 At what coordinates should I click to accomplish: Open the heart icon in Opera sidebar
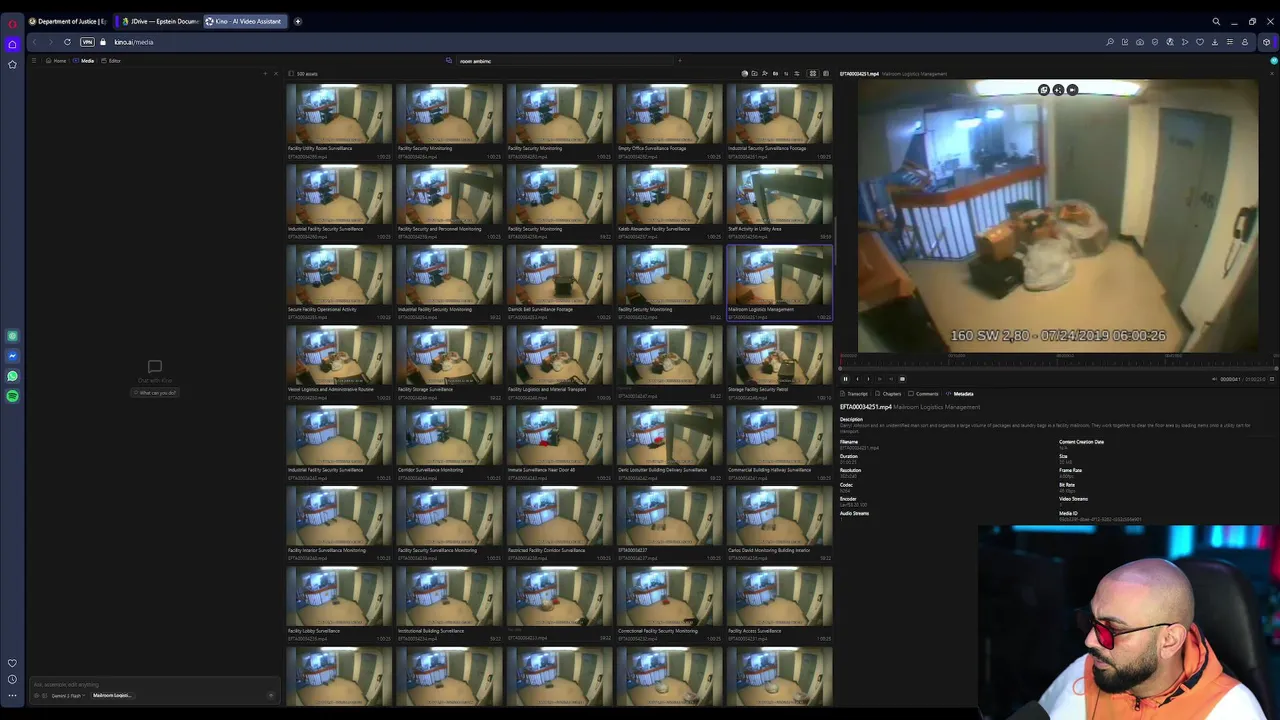pos(12,663)
